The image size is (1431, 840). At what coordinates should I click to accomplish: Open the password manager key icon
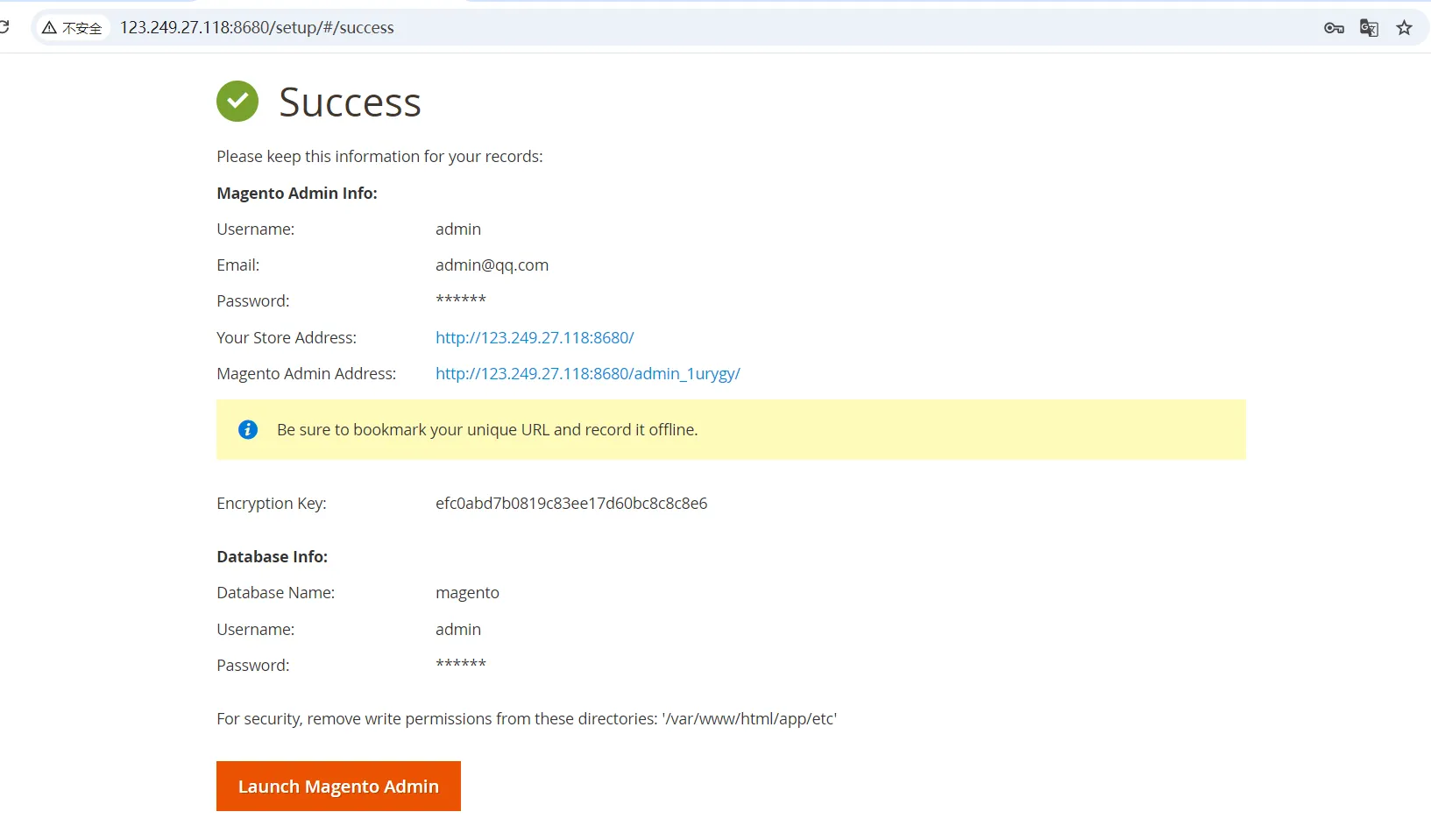click(1334, 28)
